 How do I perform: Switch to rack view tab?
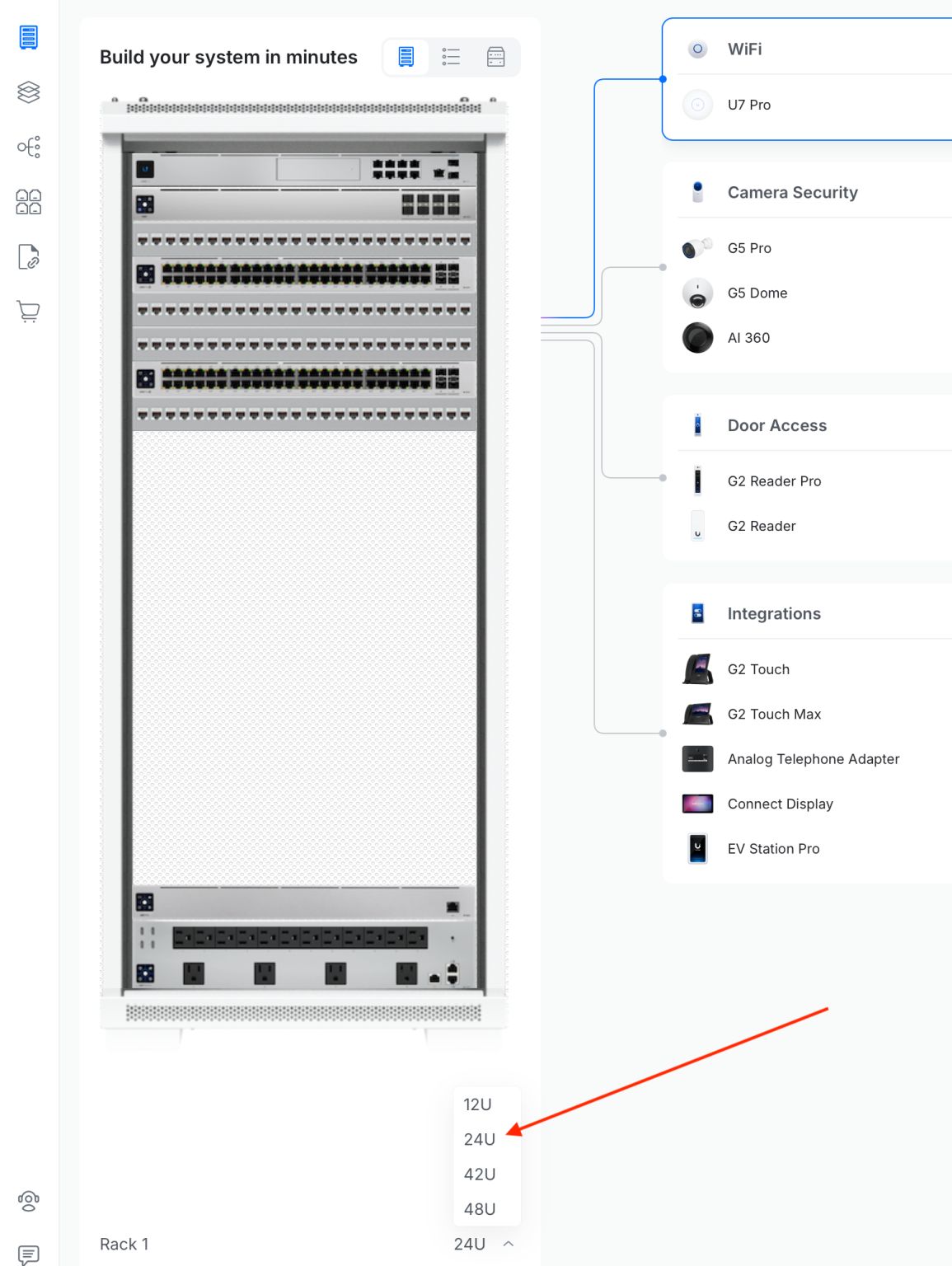[x=406, y=57]
